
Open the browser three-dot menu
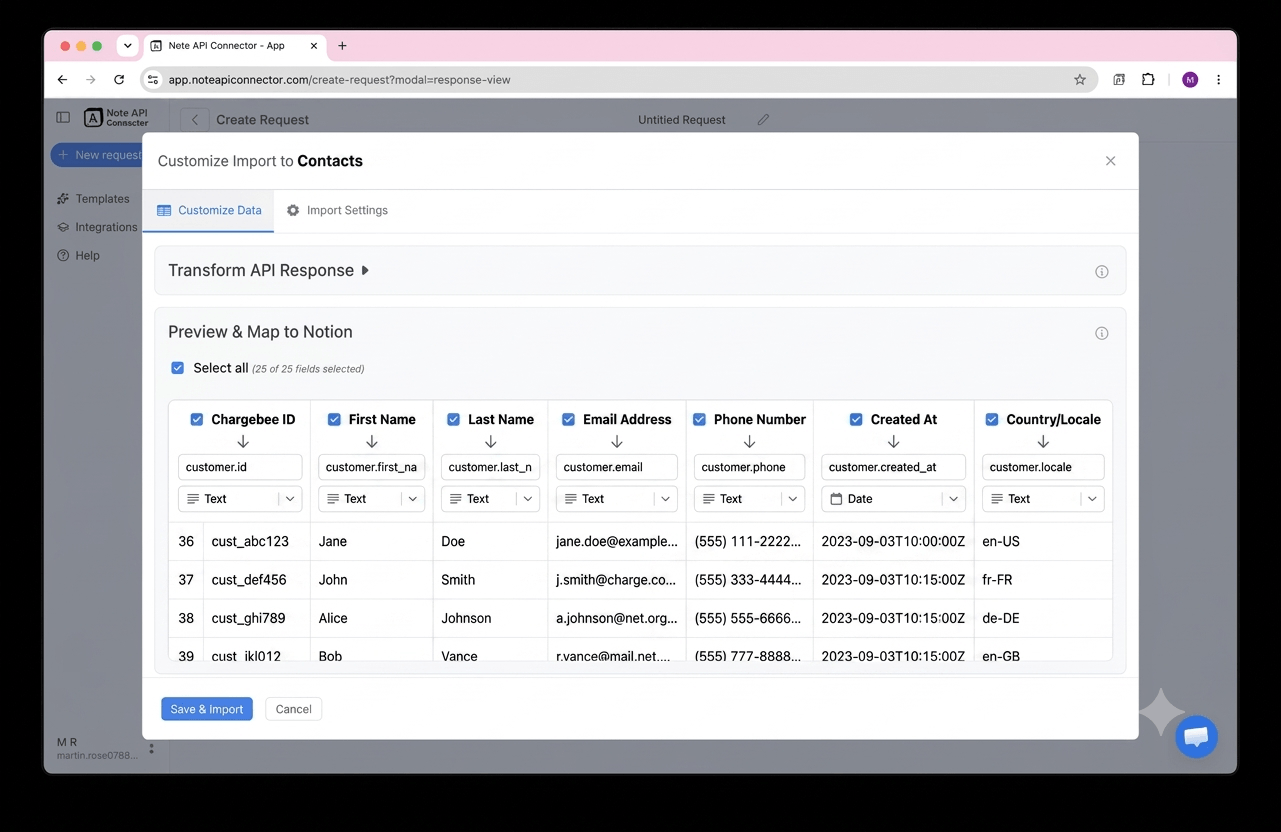1218,80
